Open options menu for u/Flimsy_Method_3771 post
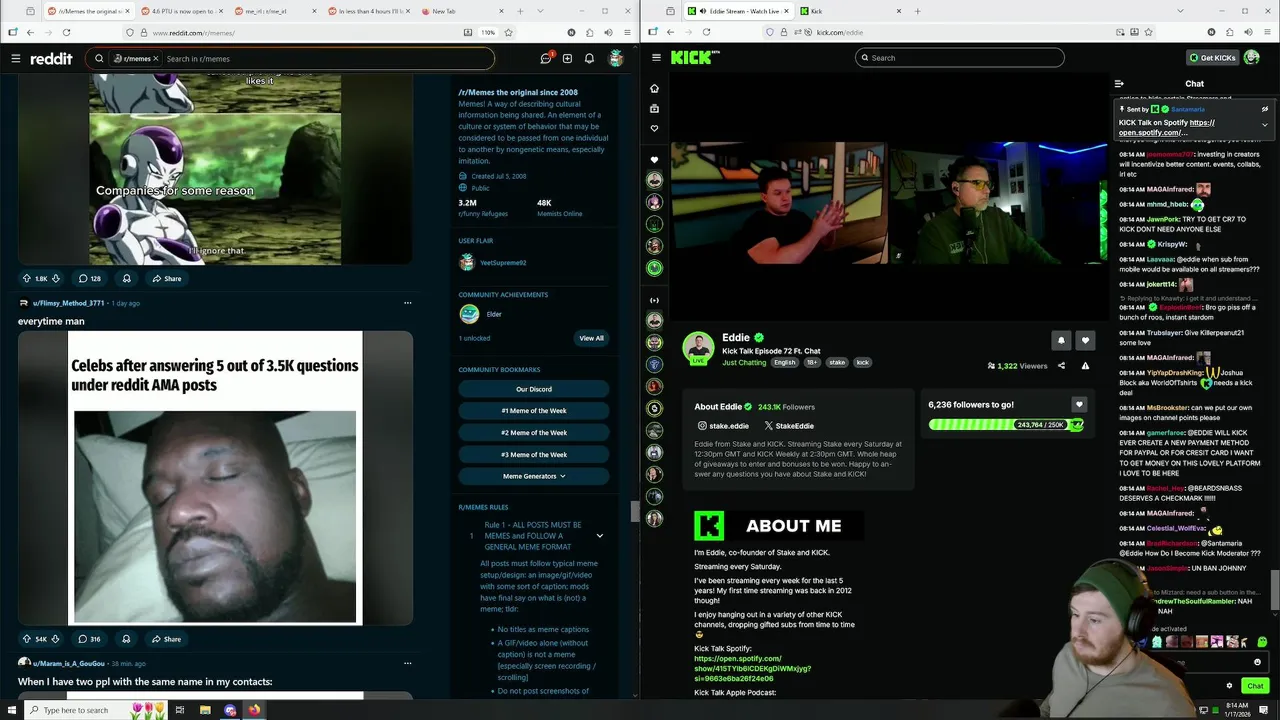Image resolution: width=1280 pixels, height=720 pixels. click(x=407, y=303)
